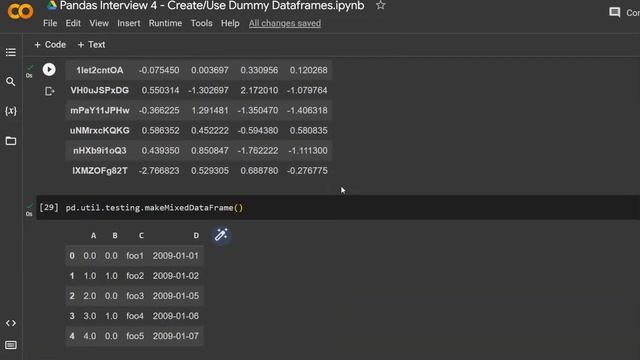
Task: Click the Colab logo
Action: [20, 11]
